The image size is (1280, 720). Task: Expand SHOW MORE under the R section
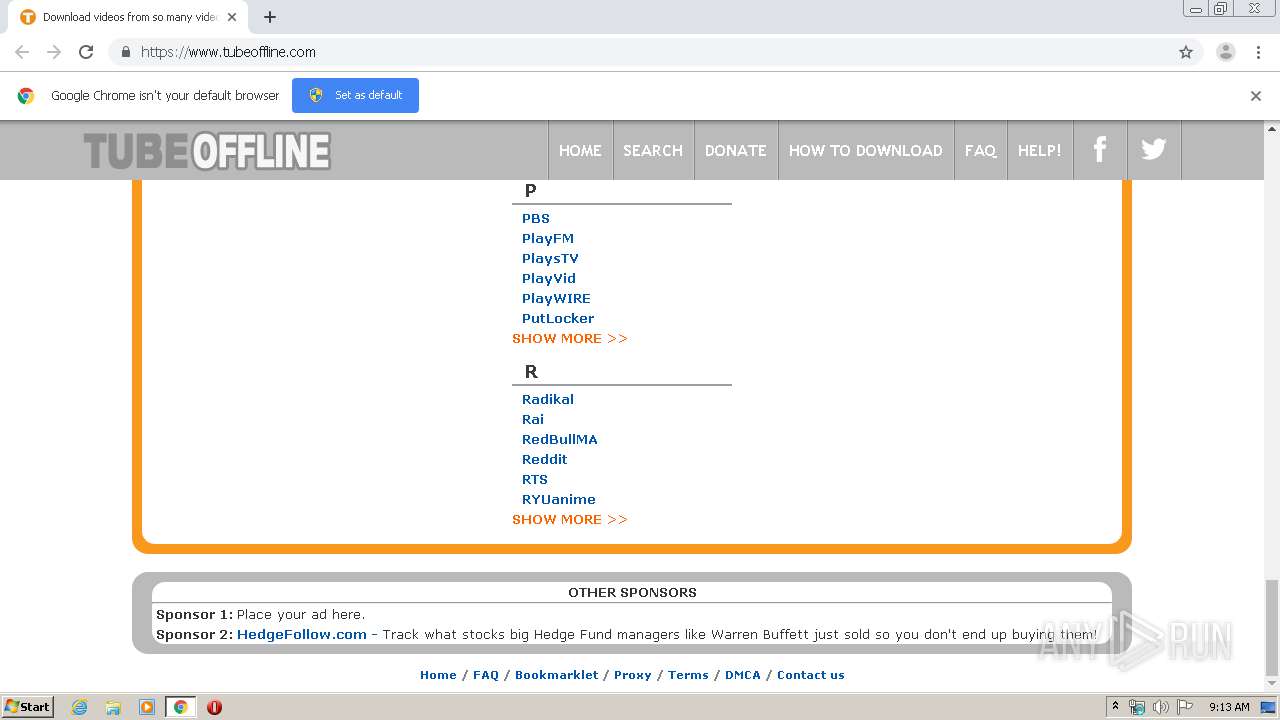coord(570,519)
